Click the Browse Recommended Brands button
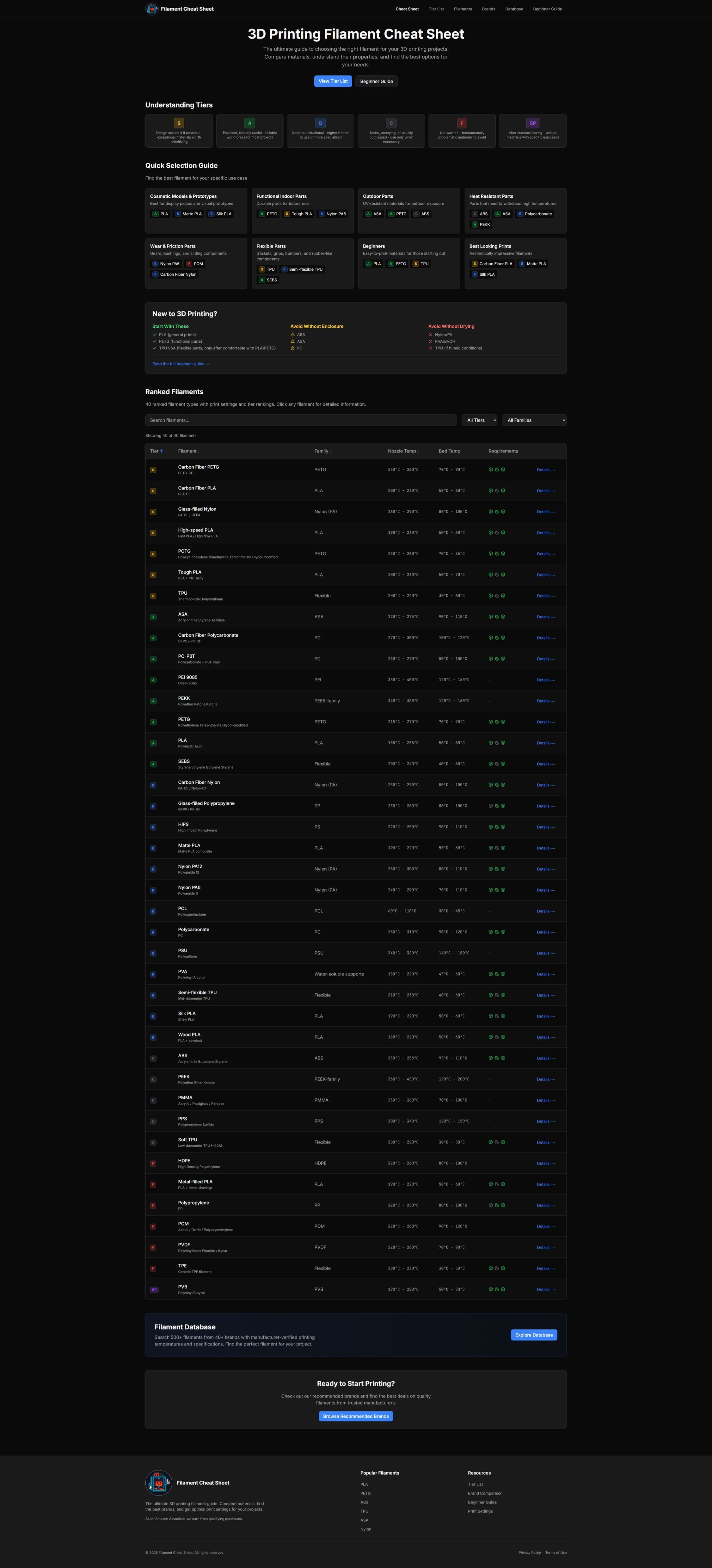The width and height of the screenshot is (712, 1568). [x=355, y=1416]
